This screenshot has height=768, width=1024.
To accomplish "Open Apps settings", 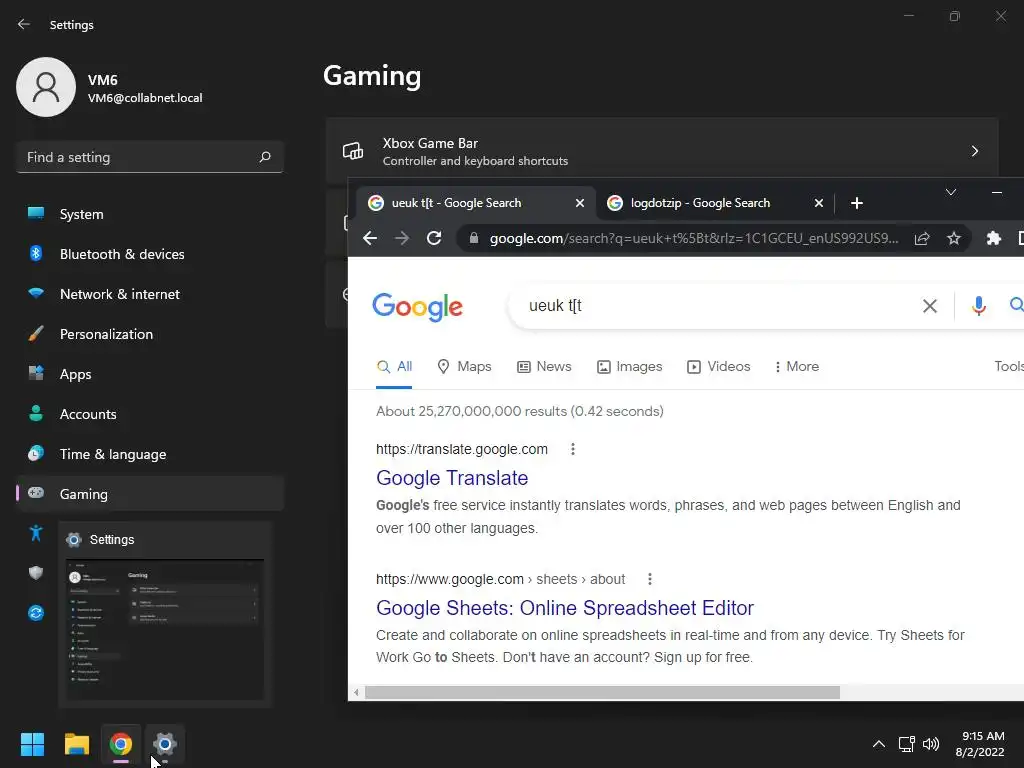I will click(150, 374).
